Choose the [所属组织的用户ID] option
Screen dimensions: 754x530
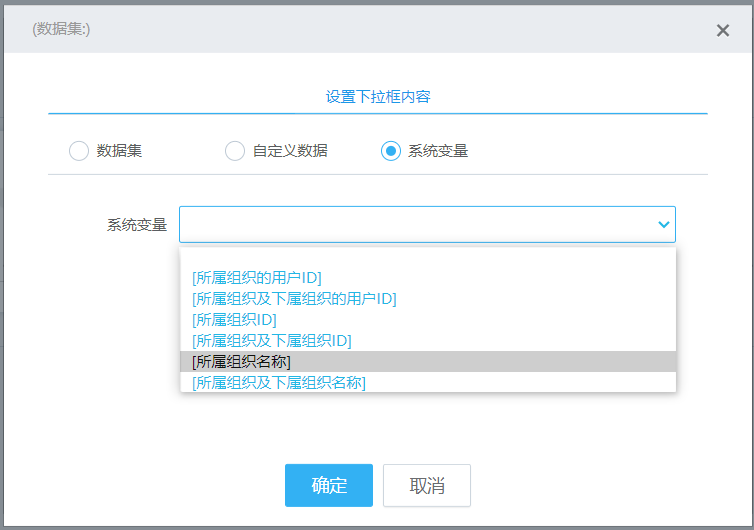(x=257, y=277)
